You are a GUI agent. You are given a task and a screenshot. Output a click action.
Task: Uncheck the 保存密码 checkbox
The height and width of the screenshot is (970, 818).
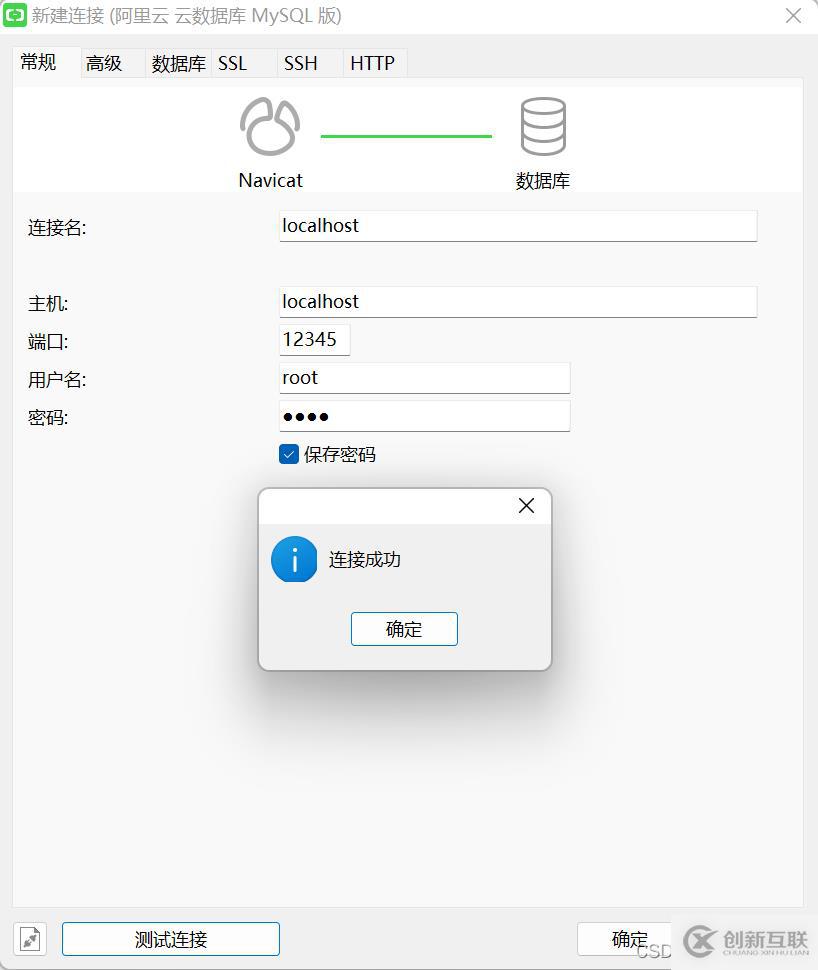289,454
